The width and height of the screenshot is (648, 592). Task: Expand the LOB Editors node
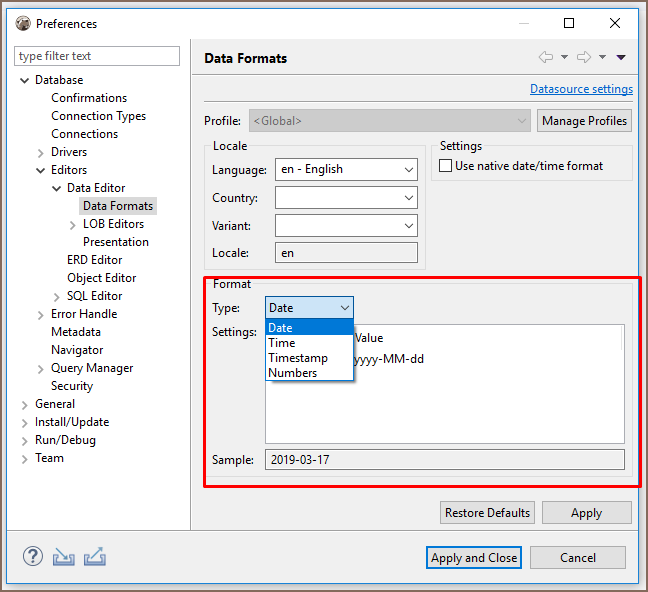click(73, 225)
